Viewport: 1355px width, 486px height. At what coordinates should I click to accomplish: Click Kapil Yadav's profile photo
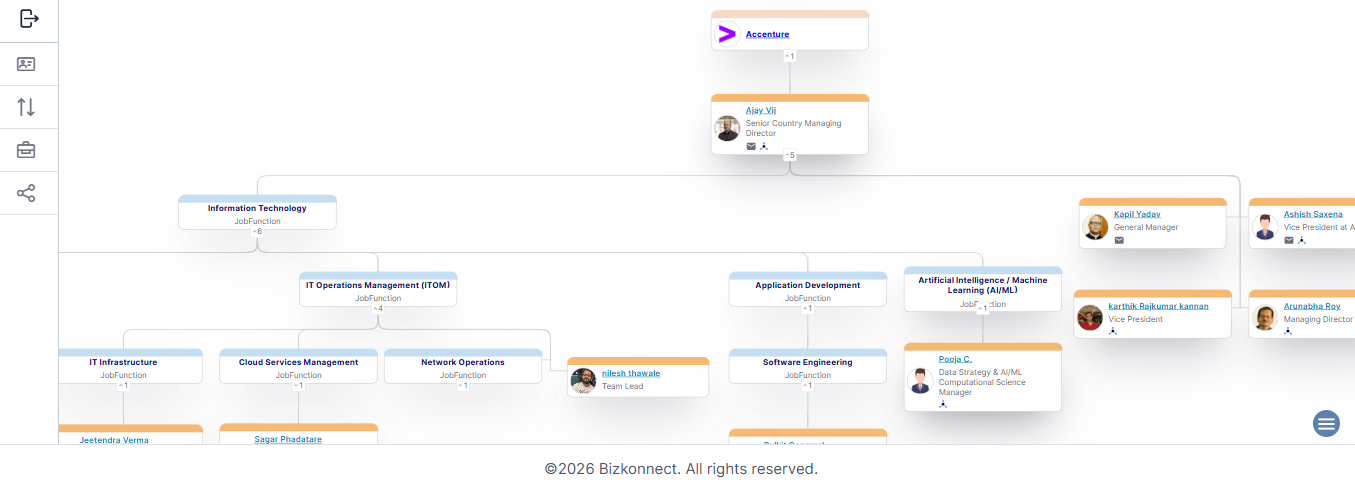[x=1095, y=227]
